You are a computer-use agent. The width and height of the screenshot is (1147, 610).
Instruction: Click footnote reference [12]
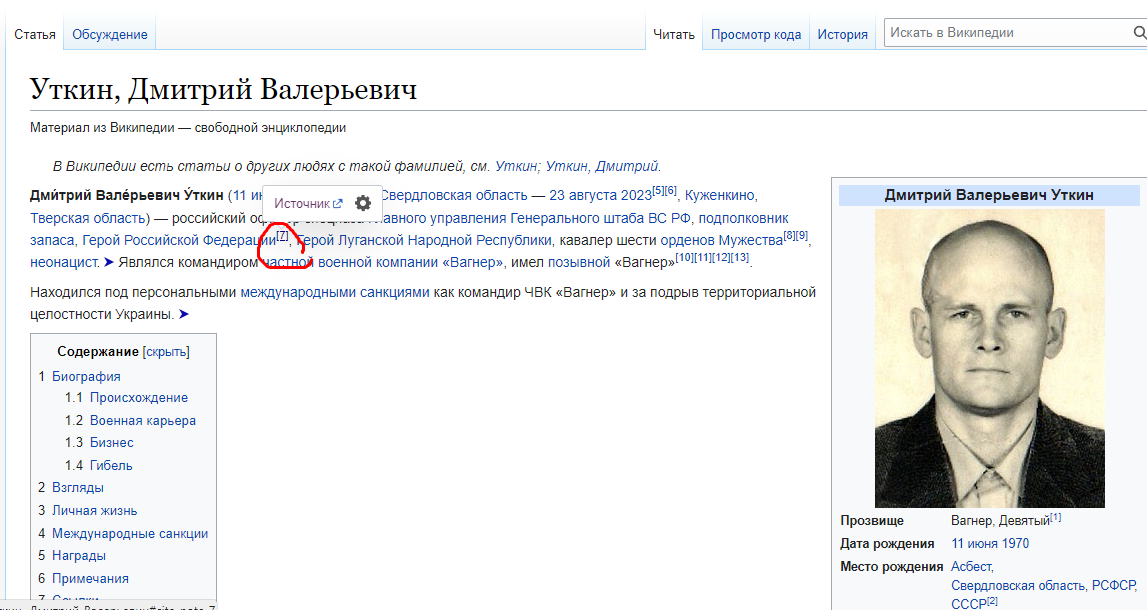coord(721,257)
